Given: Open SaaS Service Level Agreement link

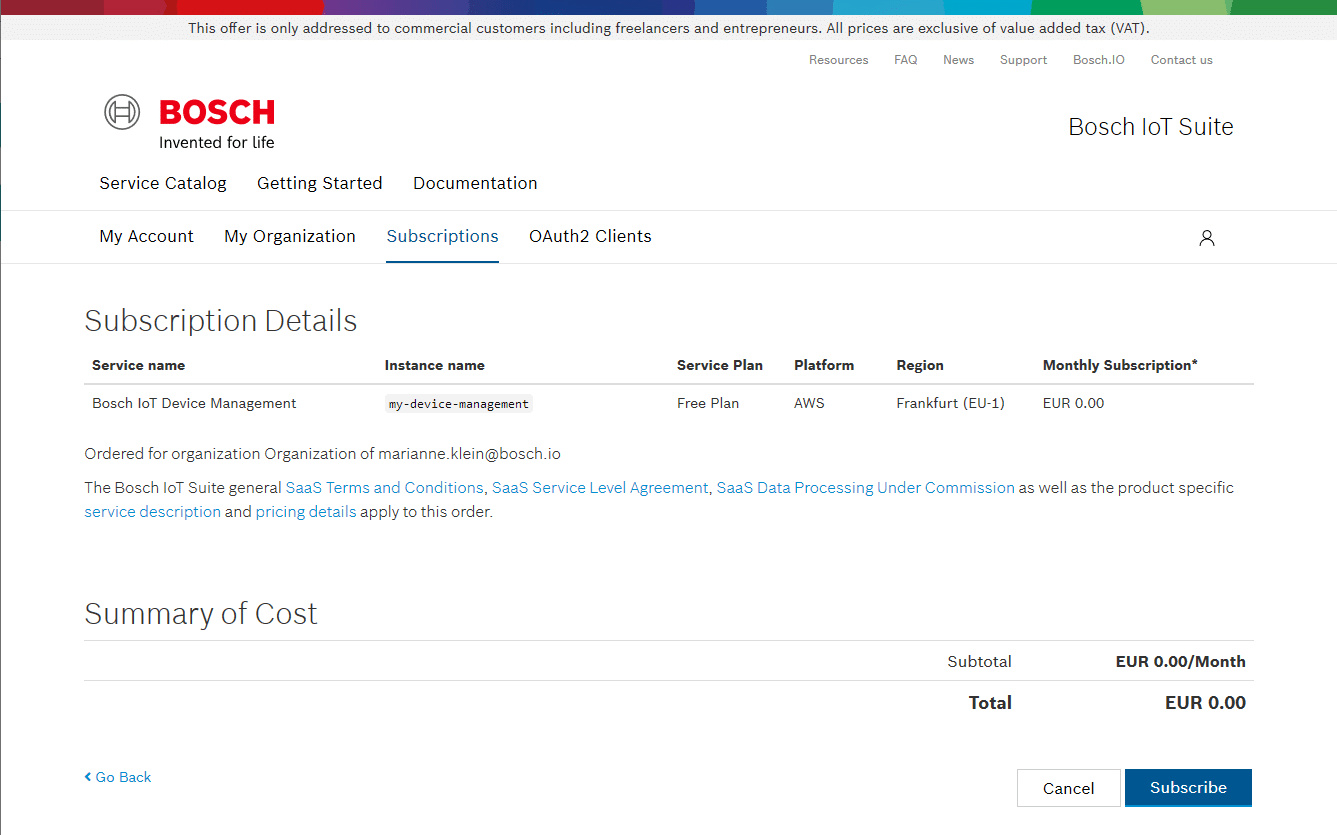Looking at the screenshot, I should click(600, 488).
